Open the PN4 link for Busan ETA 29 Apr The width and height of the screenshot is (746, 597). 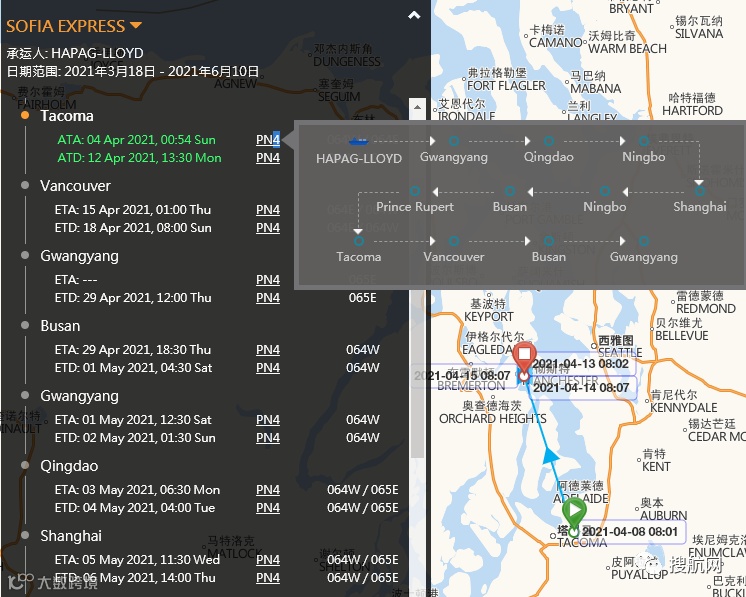(x=268, y=349)
